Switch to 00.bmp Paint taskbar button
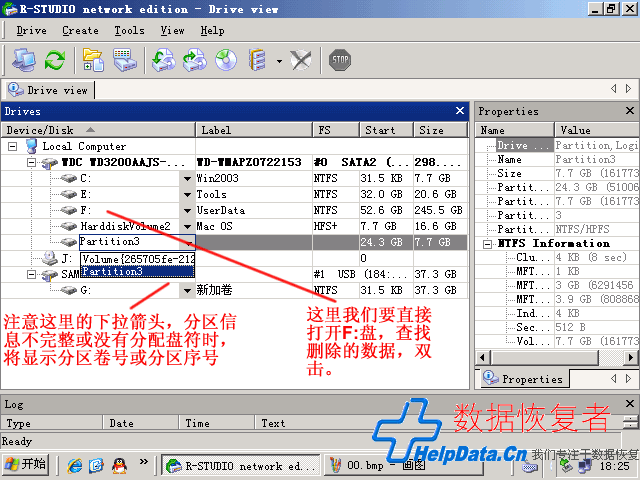 404,465
